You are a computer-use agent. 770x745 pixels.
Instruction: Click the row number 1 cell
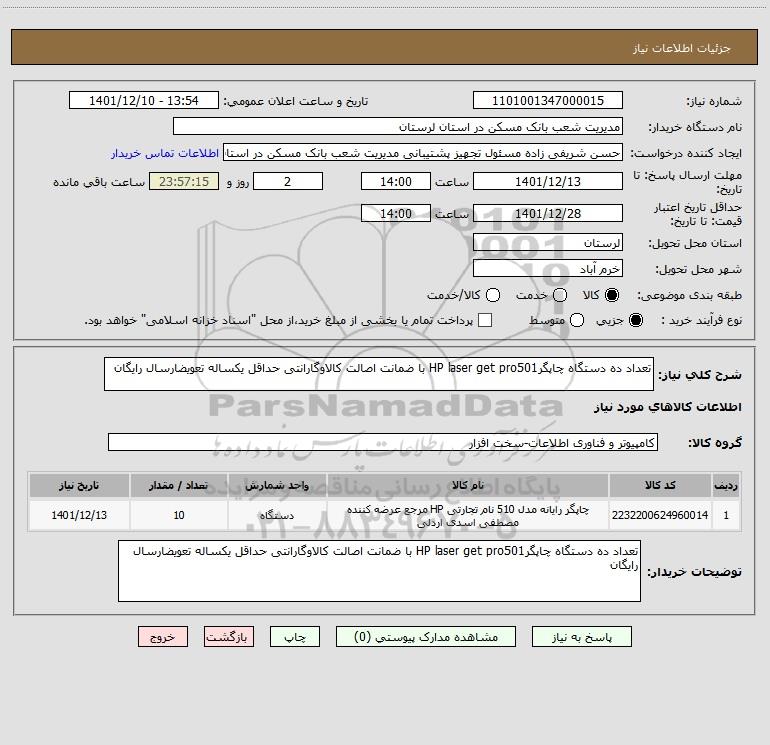(x=726, y=515)
